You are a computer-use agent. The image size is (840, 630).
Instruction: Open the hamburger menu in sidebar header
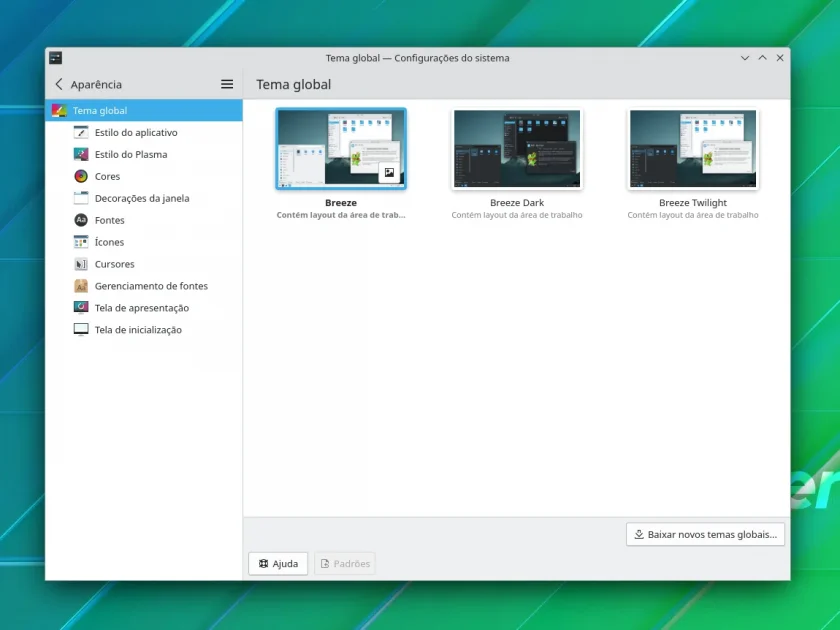click(227, 84)
